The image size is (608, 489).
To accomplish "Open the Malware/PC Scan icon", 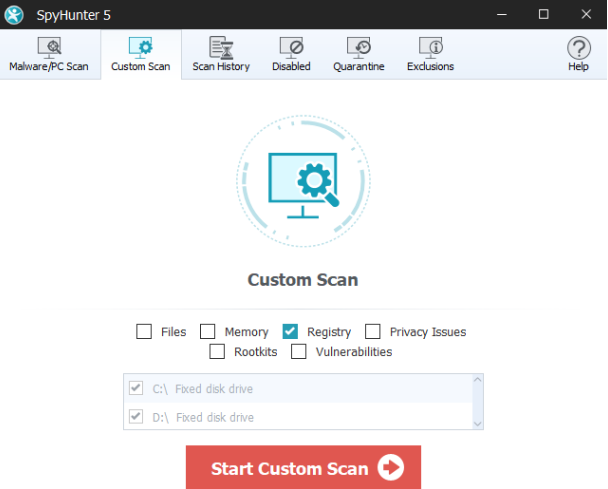I will [48, 47].
